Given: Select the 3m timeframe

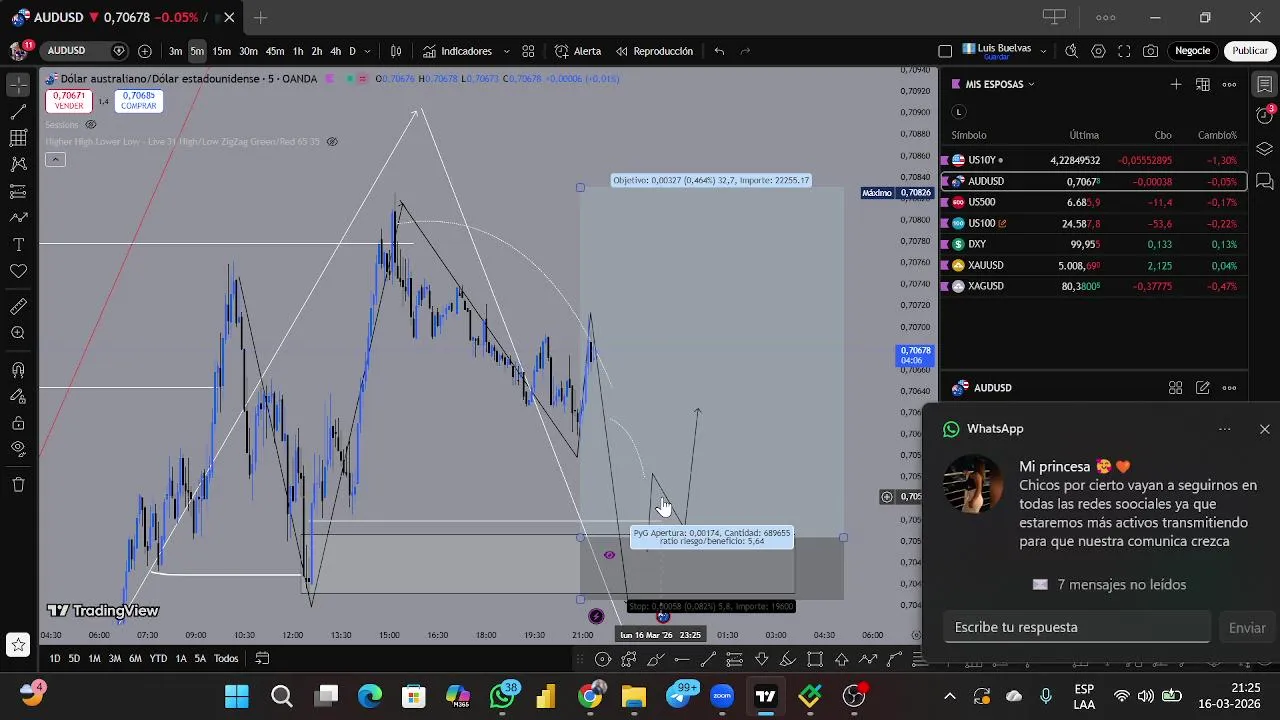Looking at the screenshot, I should coord(175,51).
